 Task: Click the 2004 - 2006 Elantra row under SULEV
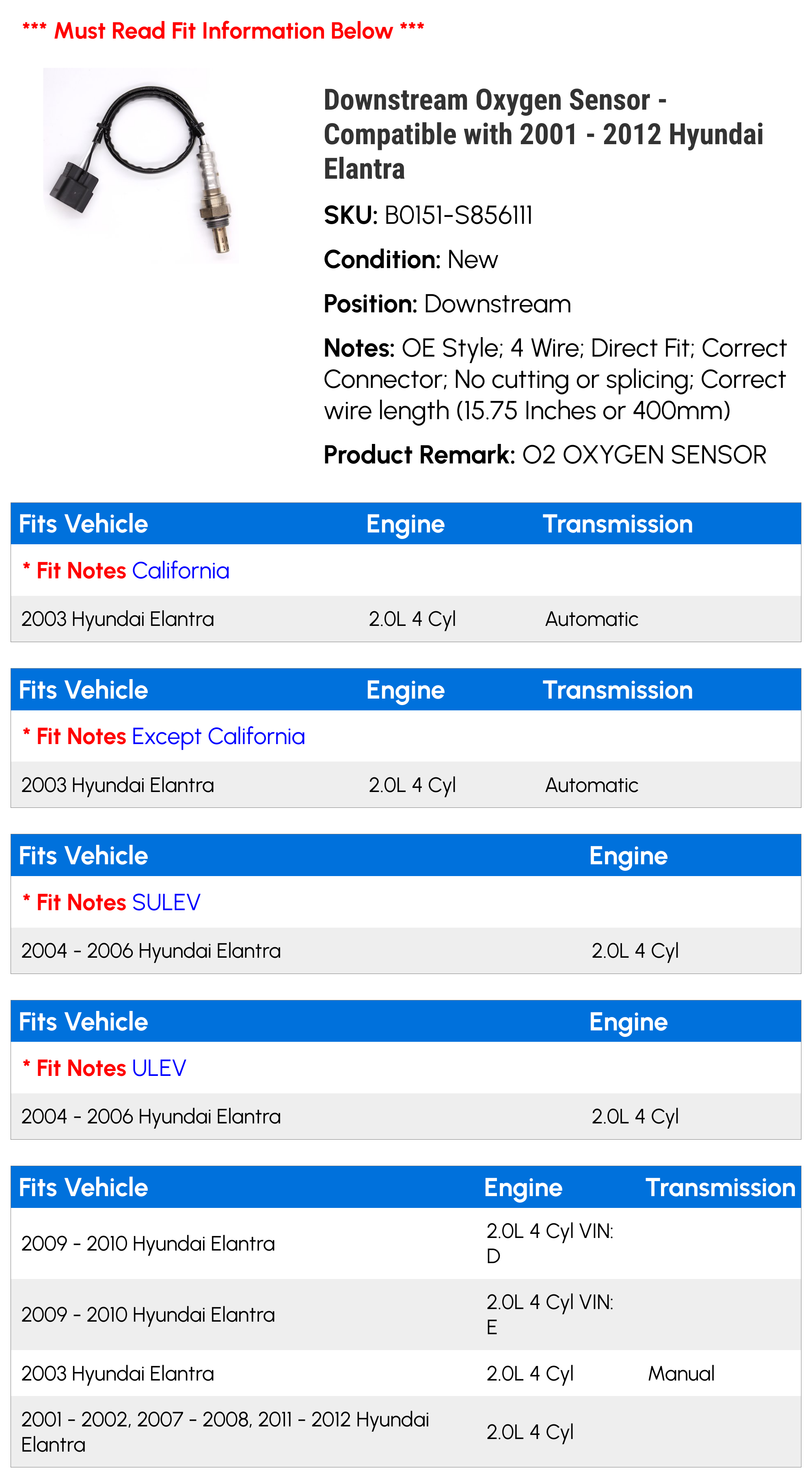(406, 950)
